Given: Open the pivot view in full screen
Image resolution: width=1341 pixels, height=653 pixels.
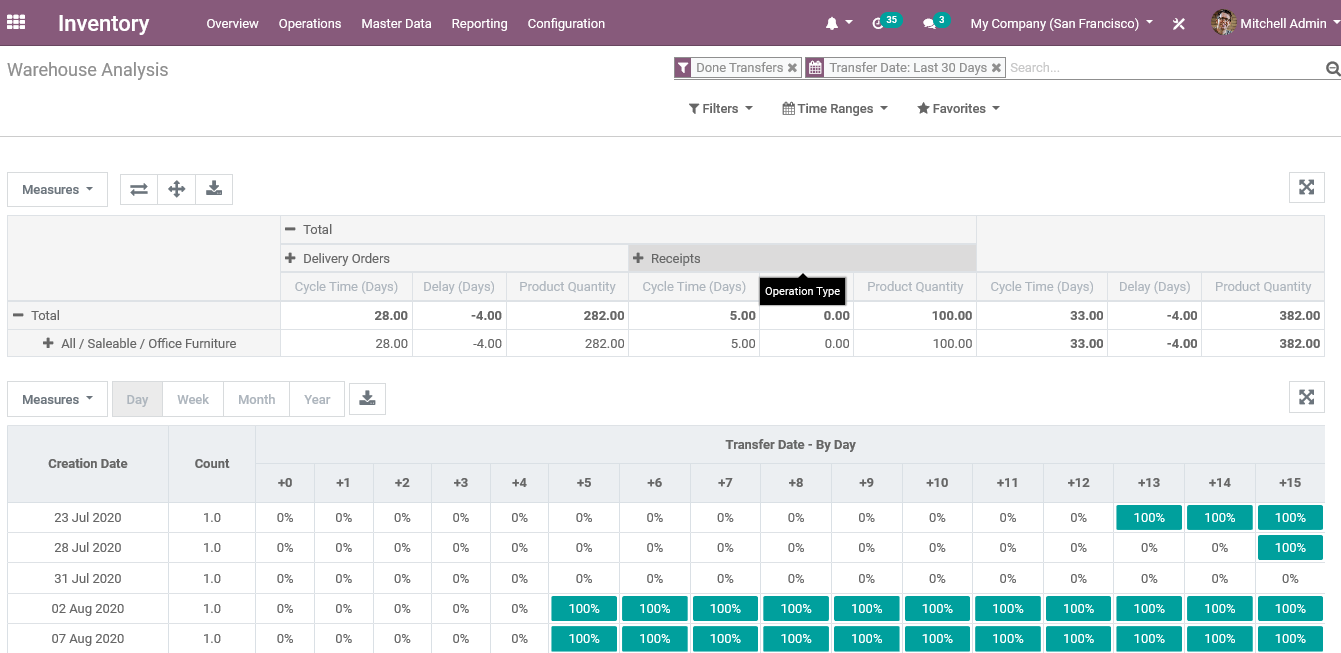Looking at the screenshot, I should pyautogui.click(x=1306, y=187).
